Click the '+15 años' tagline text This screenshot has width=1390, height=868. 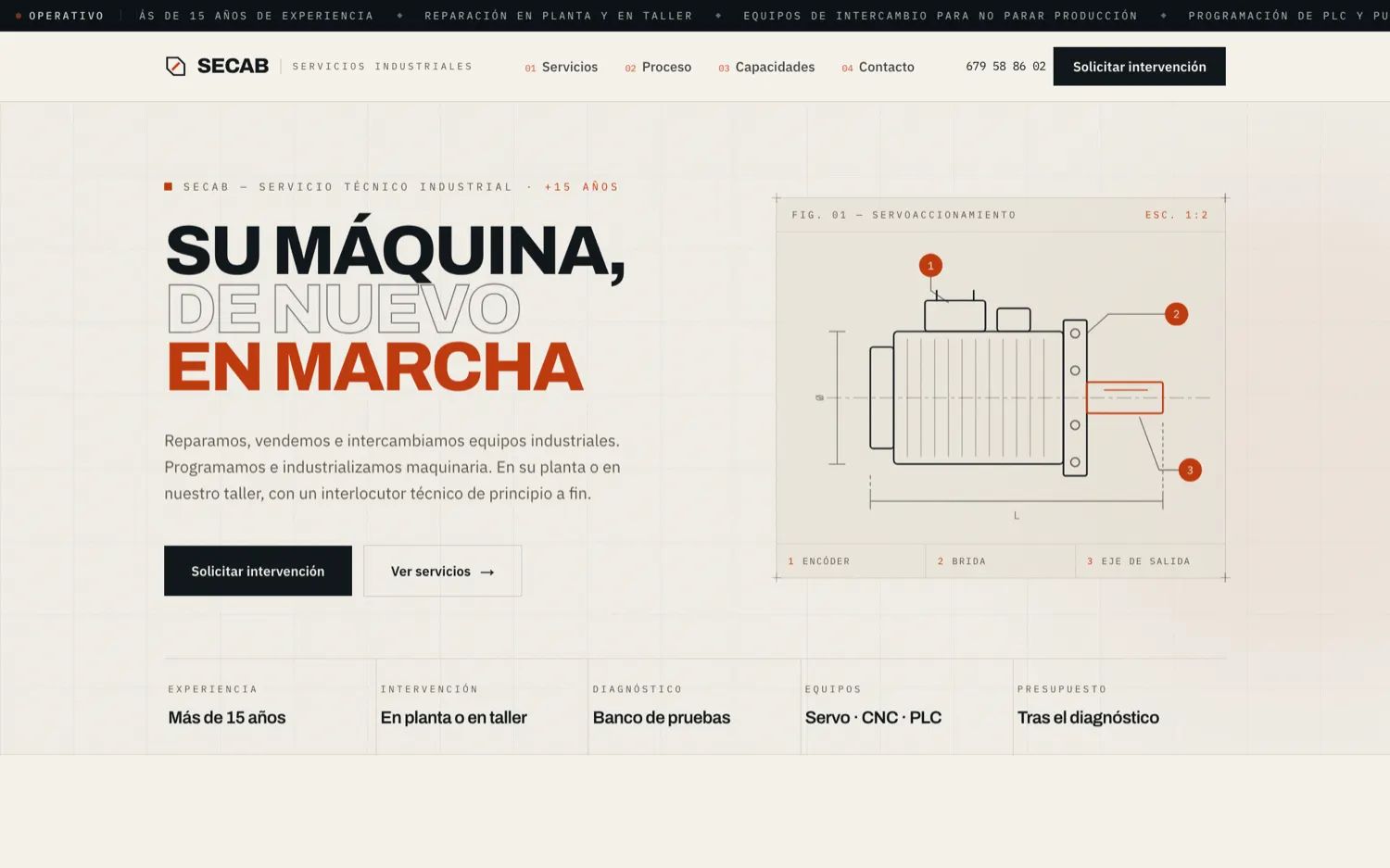(x=582, y=187)
